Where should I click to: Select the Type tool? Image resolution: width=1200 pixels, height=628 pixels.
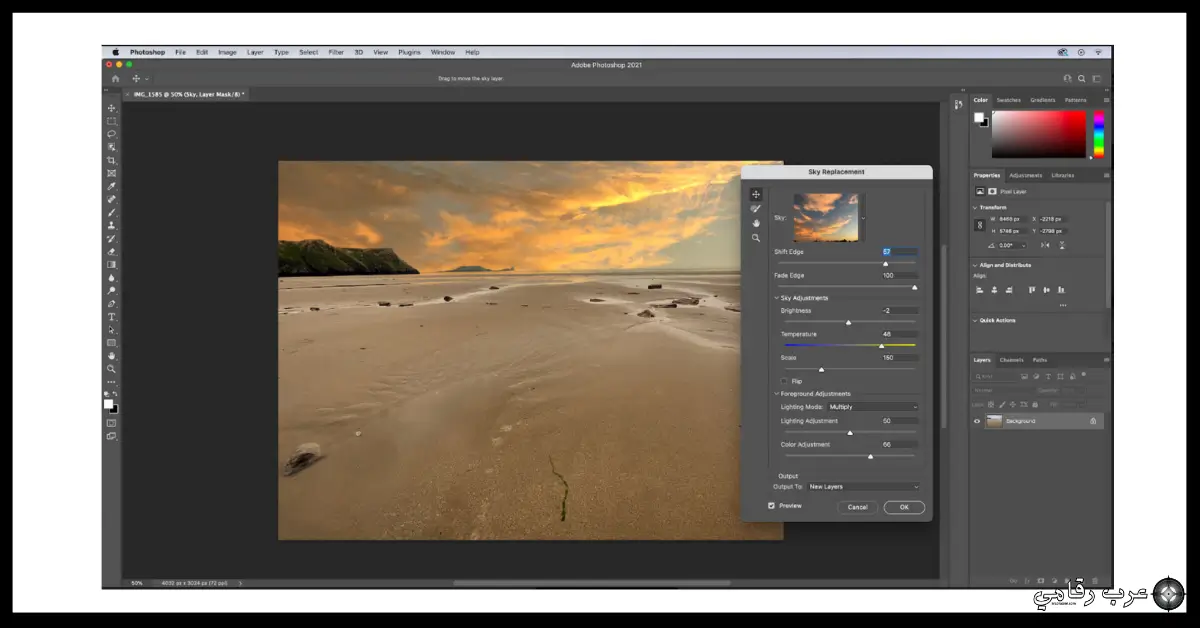coord(112,316)
